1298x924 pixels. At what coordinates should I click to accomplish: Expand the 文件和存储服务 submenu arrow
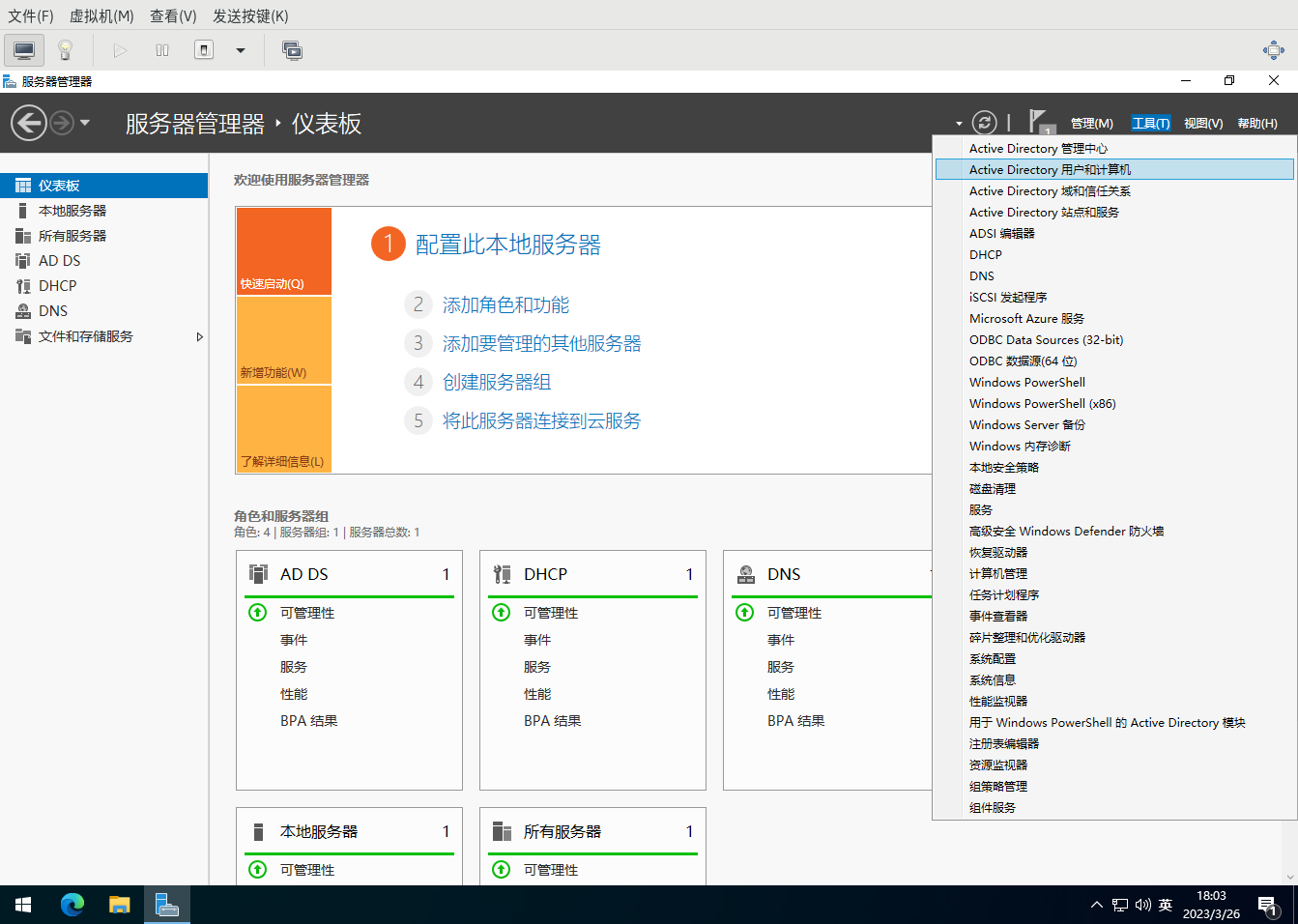pyautogui.click(x=199, y=337)
